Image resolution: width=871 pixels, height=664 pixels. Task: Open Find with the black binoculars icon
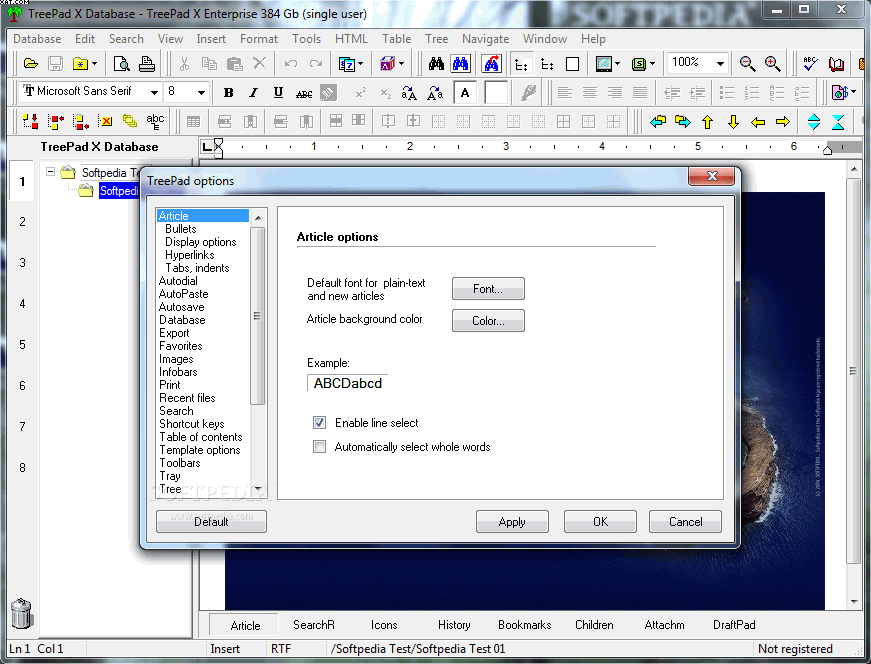[x=436, y=64]
